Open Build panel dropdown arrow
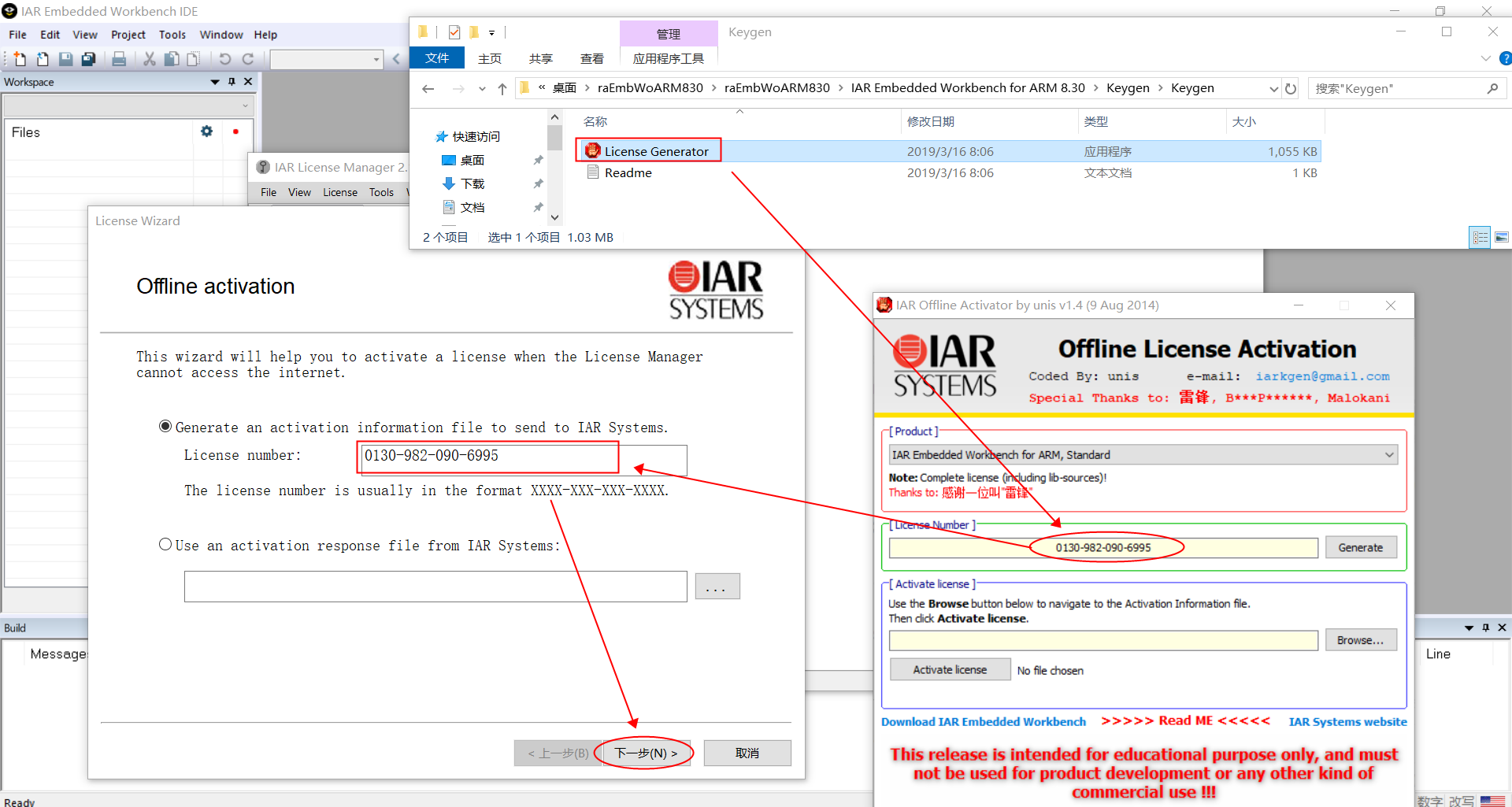 tap(1469, 627)
